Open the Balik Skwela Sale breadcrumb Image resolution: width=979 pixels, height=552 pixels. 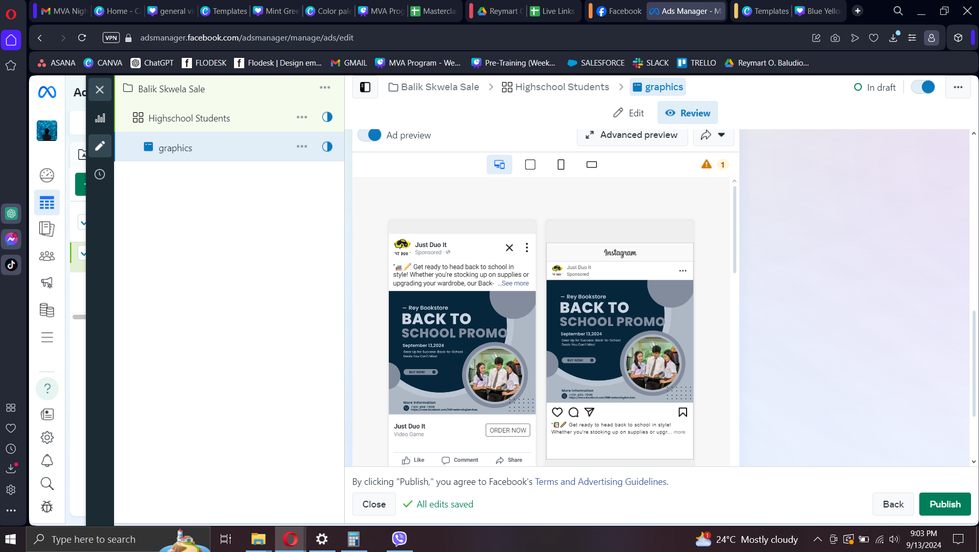[x=434, y=87]
